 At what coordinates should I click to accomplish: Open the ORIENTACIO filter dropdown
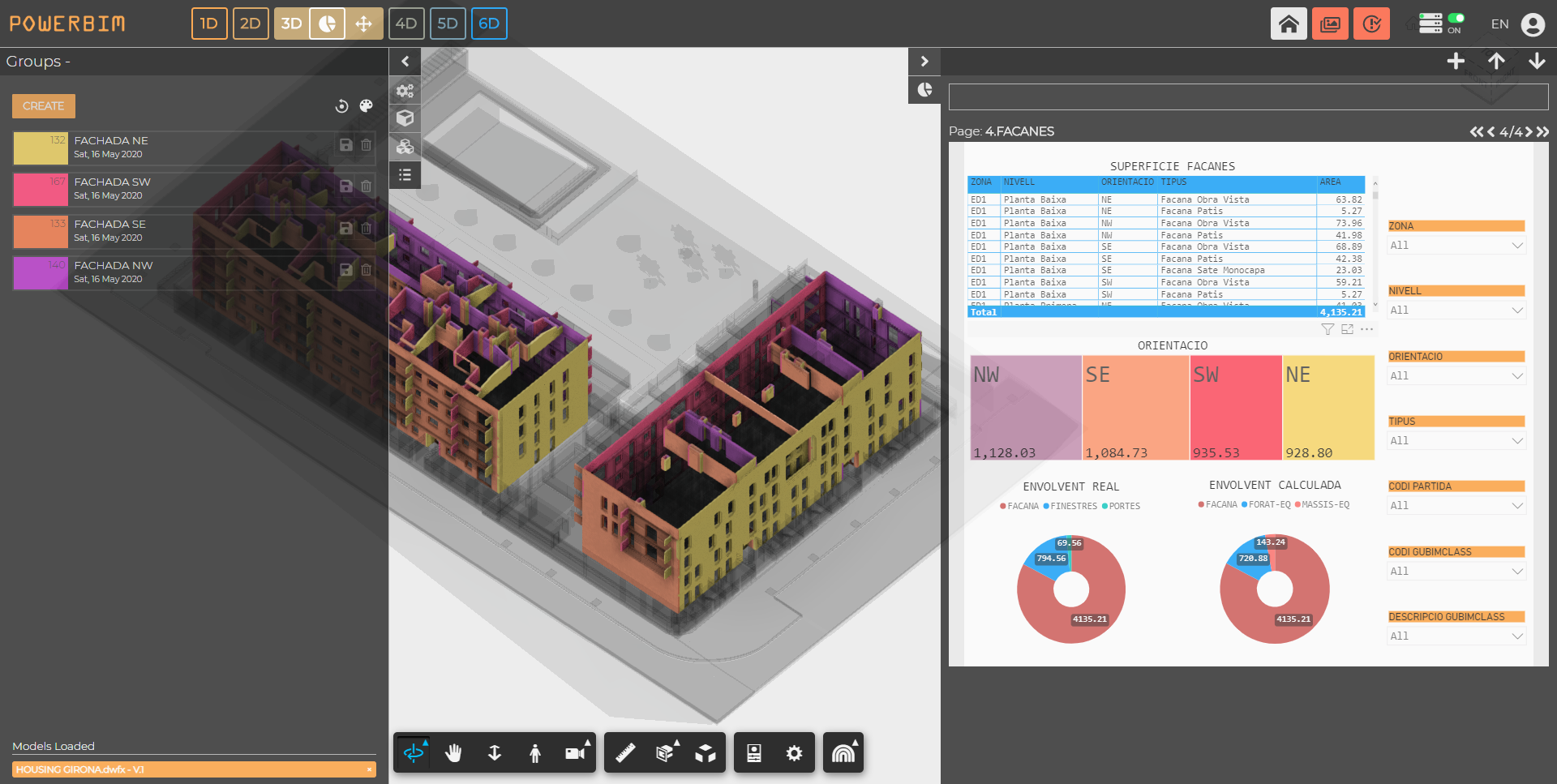tap(1456, 376)
